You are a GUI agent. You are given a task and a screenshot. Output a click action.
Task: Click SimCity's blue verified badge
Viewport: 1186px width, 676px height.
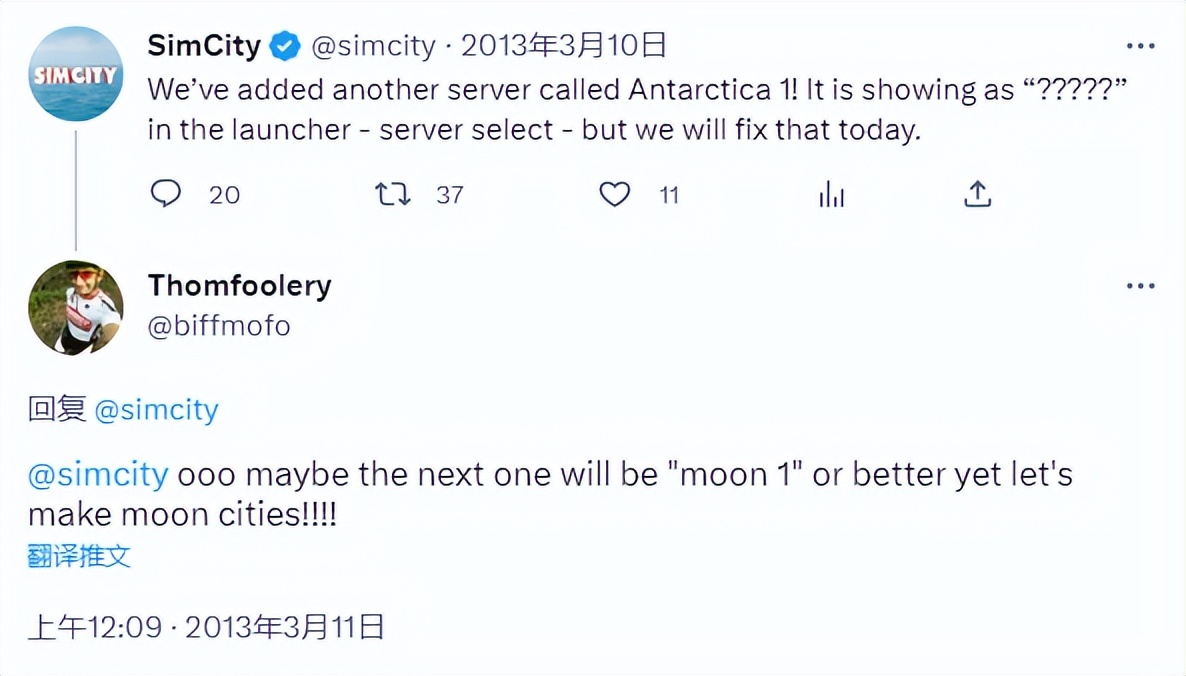tap(286, 46)
